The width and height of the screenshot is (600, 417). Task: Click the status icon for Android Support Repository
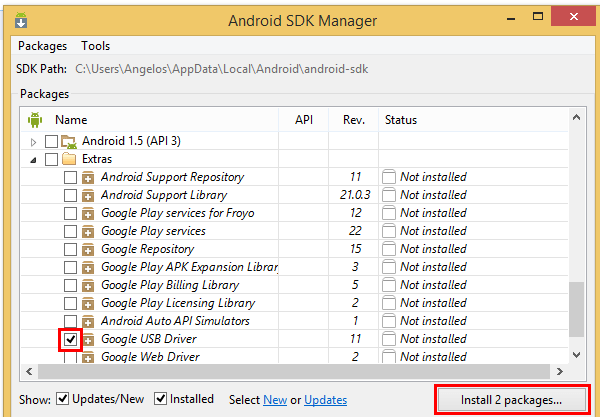[x=389, y=177]
